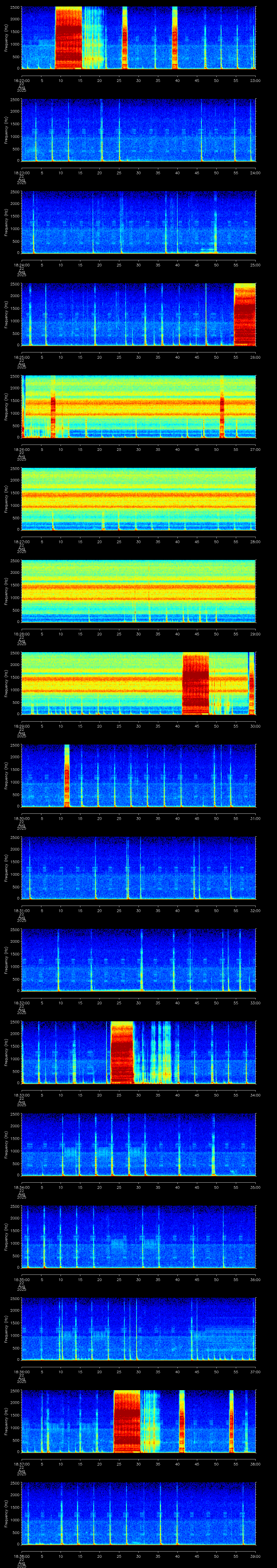This screenshot has height=1568, width=277.
Task: Open the 18:34:00 spectrogram panel
Action: 139,1144
